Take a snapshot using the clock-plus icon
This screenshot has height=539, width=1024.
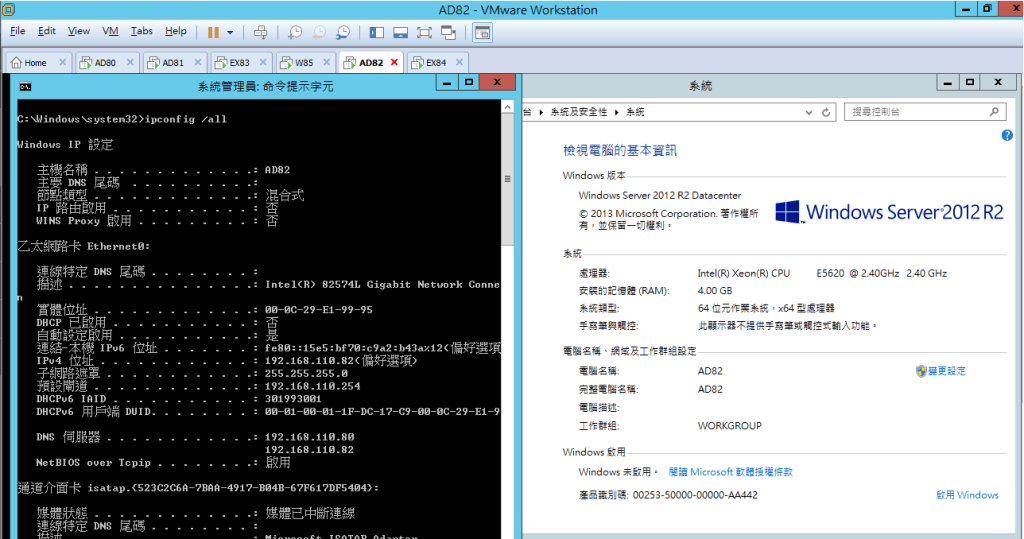(295, 32)
